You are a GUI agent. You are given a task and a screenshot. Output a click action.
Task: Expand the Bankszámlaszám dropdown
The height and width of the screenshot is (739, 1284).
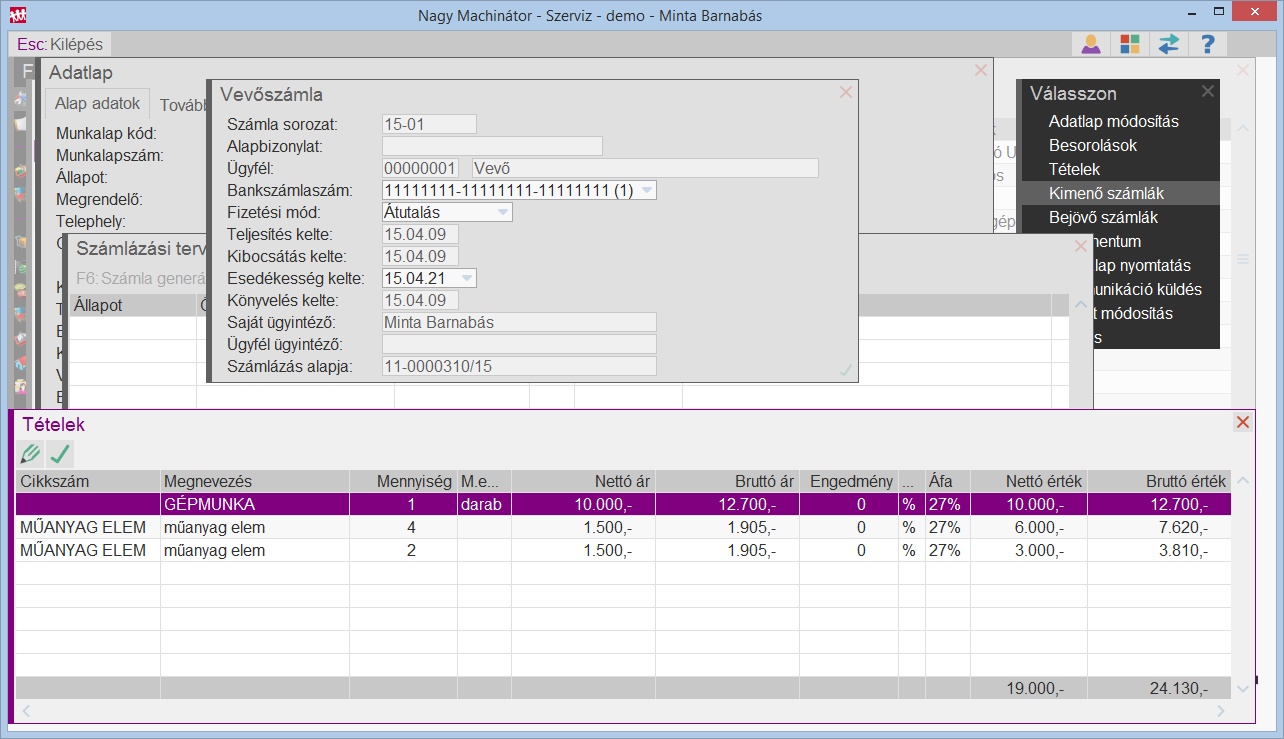point(646,190)
